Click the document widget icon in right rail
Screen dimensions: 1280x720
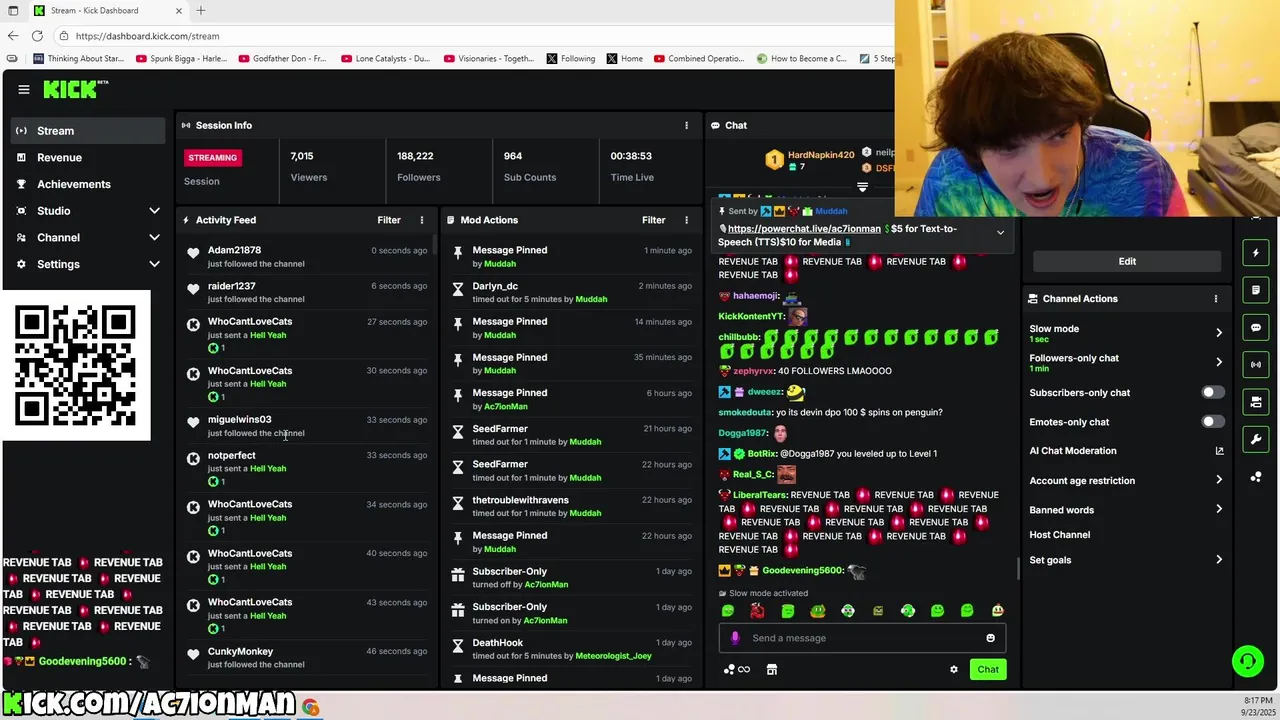coord(1256,290)
